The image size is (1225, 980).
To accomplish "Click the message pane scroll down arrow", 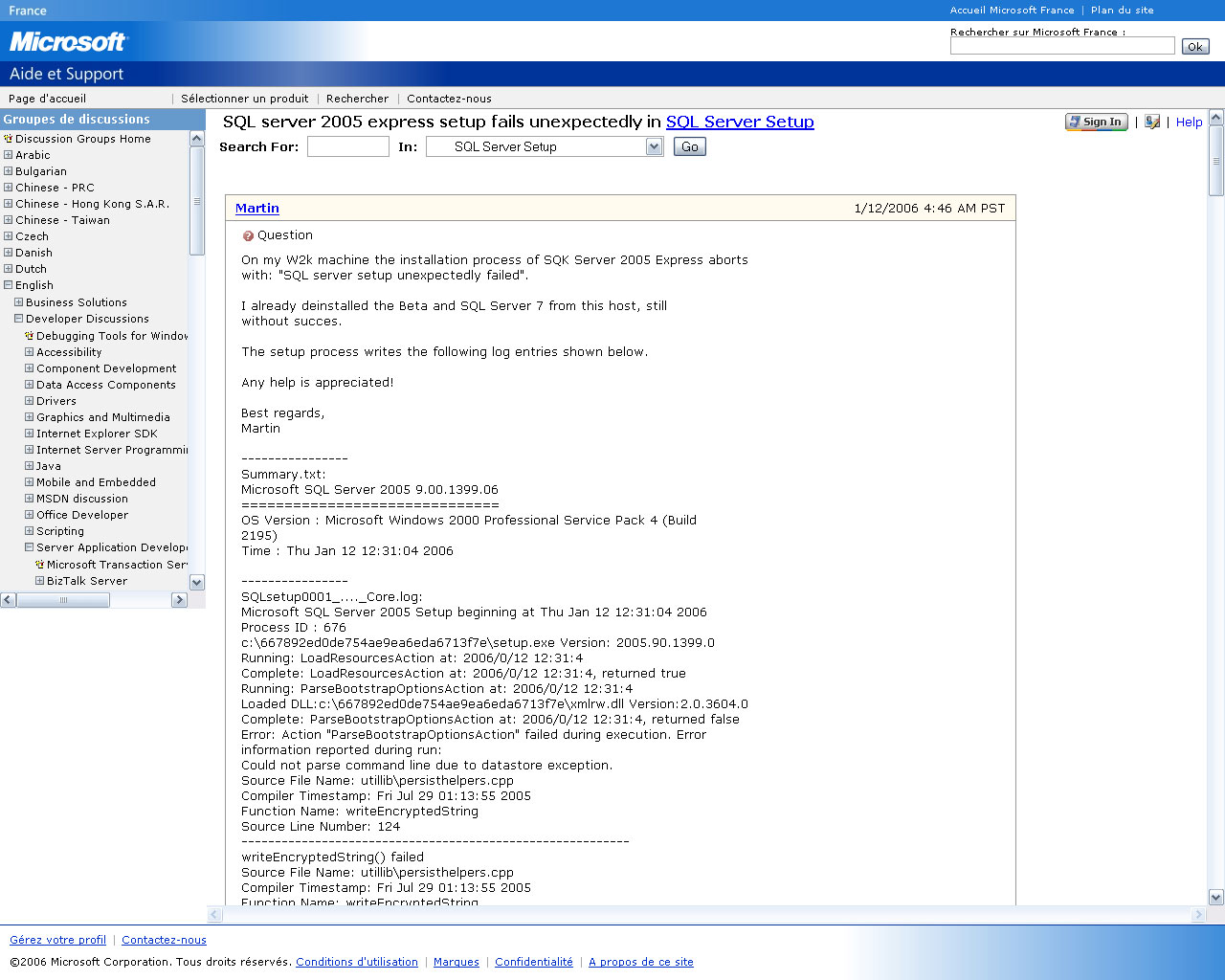I will click(x=1216, y=898).
